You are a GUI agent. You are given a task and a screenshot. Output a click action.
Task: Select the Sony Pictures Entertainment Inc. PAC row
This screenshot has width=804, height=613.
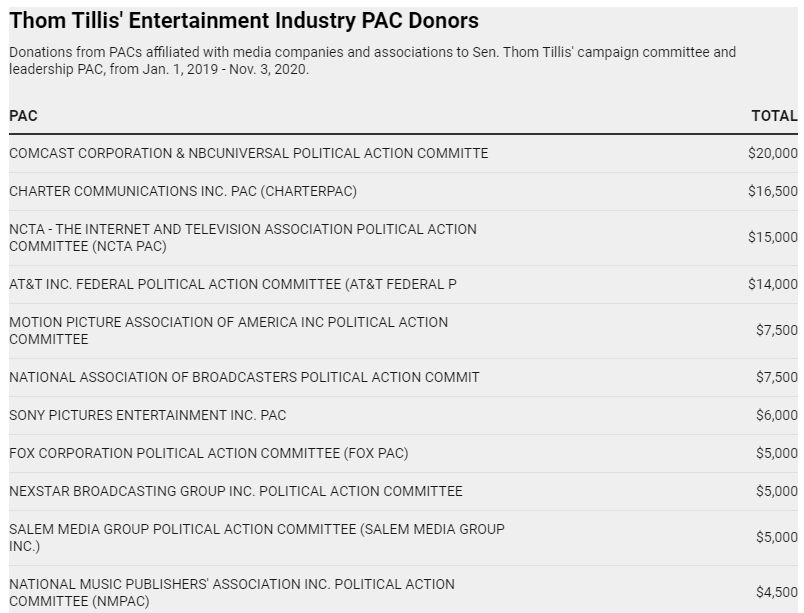[148, 415]
